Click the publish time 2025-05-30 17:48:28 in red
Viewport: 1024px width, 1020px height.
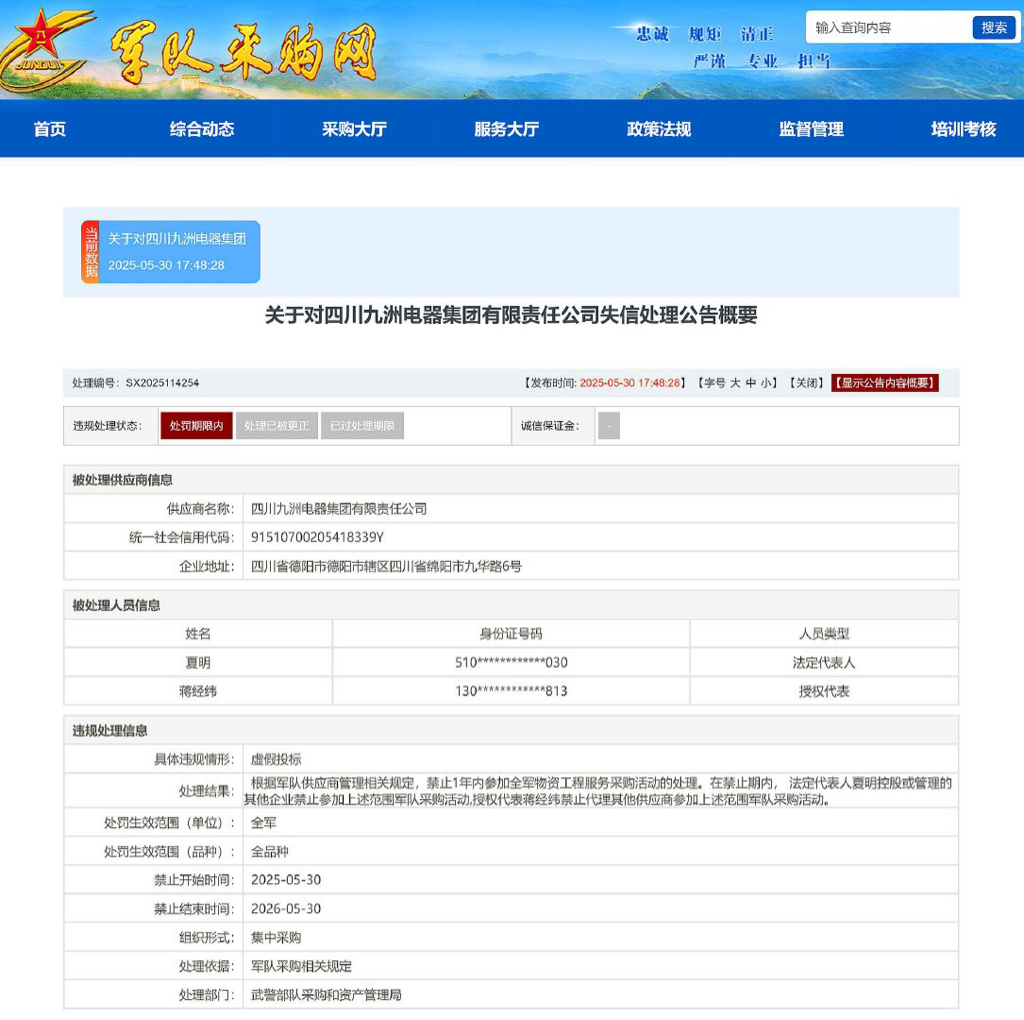[x=630, y=383]
